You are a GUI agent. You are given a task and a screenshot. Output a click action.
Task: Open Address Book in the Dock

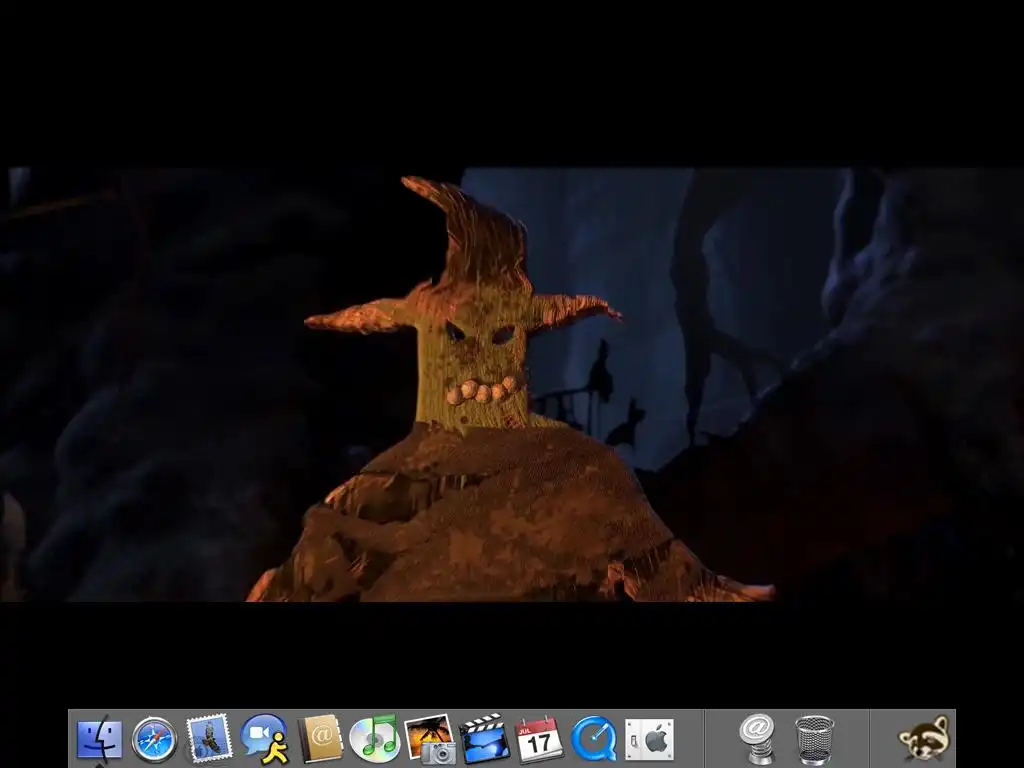(x=320, y=739)
